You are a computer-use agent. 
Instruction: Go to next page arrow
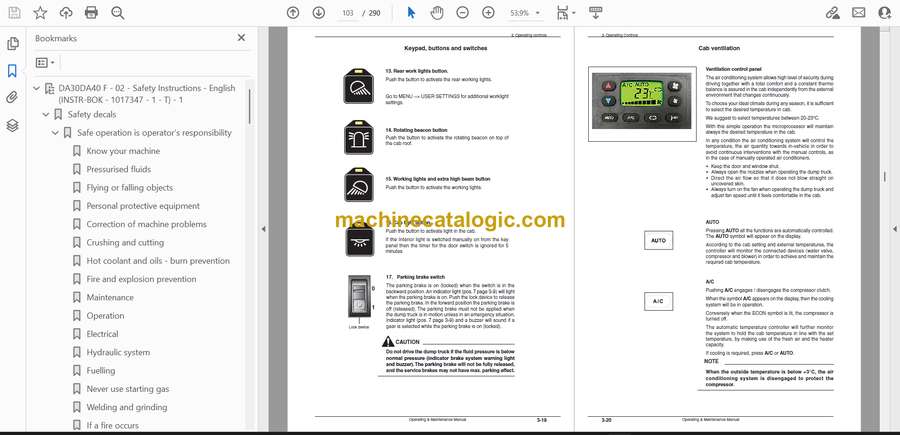319,13
